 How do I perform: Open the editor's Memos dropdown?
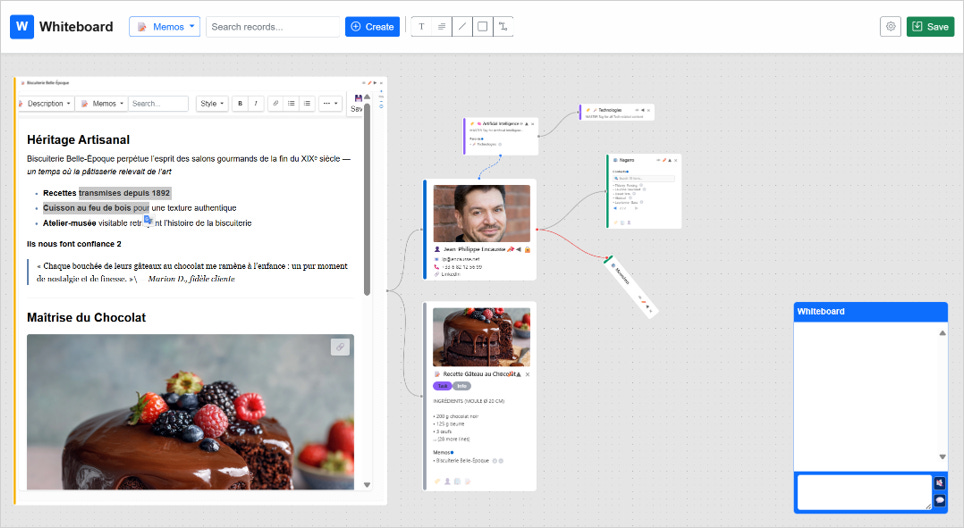click(x=103, y=103)
